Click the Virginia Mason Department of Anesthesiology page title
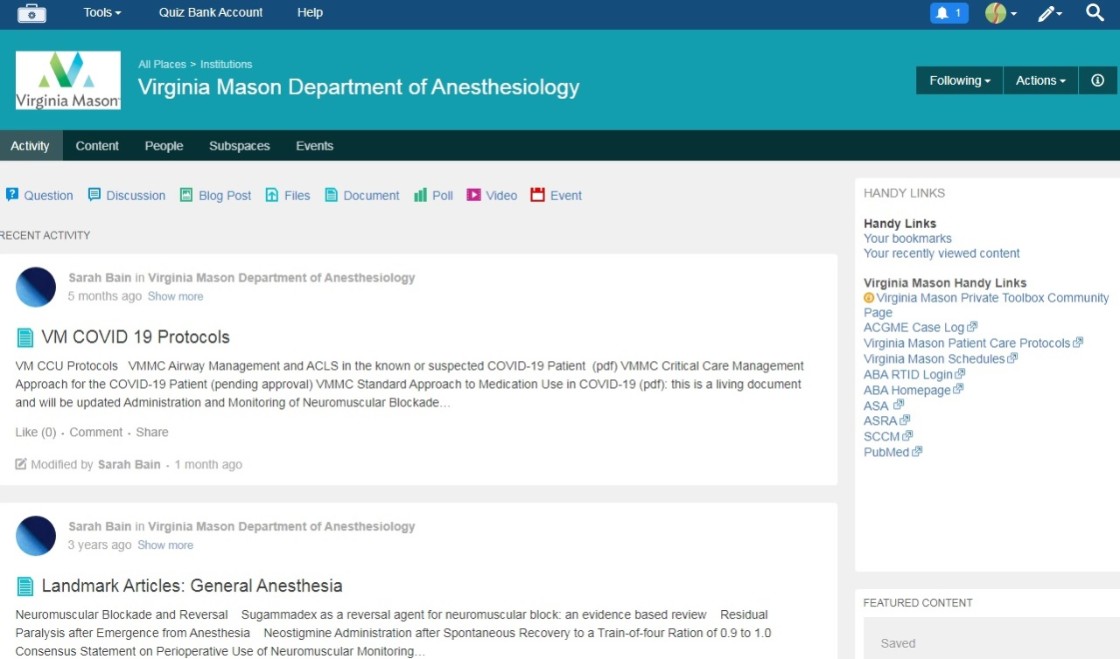The width and height of the screenshot is (1120, 659). (x=359, y=87)
